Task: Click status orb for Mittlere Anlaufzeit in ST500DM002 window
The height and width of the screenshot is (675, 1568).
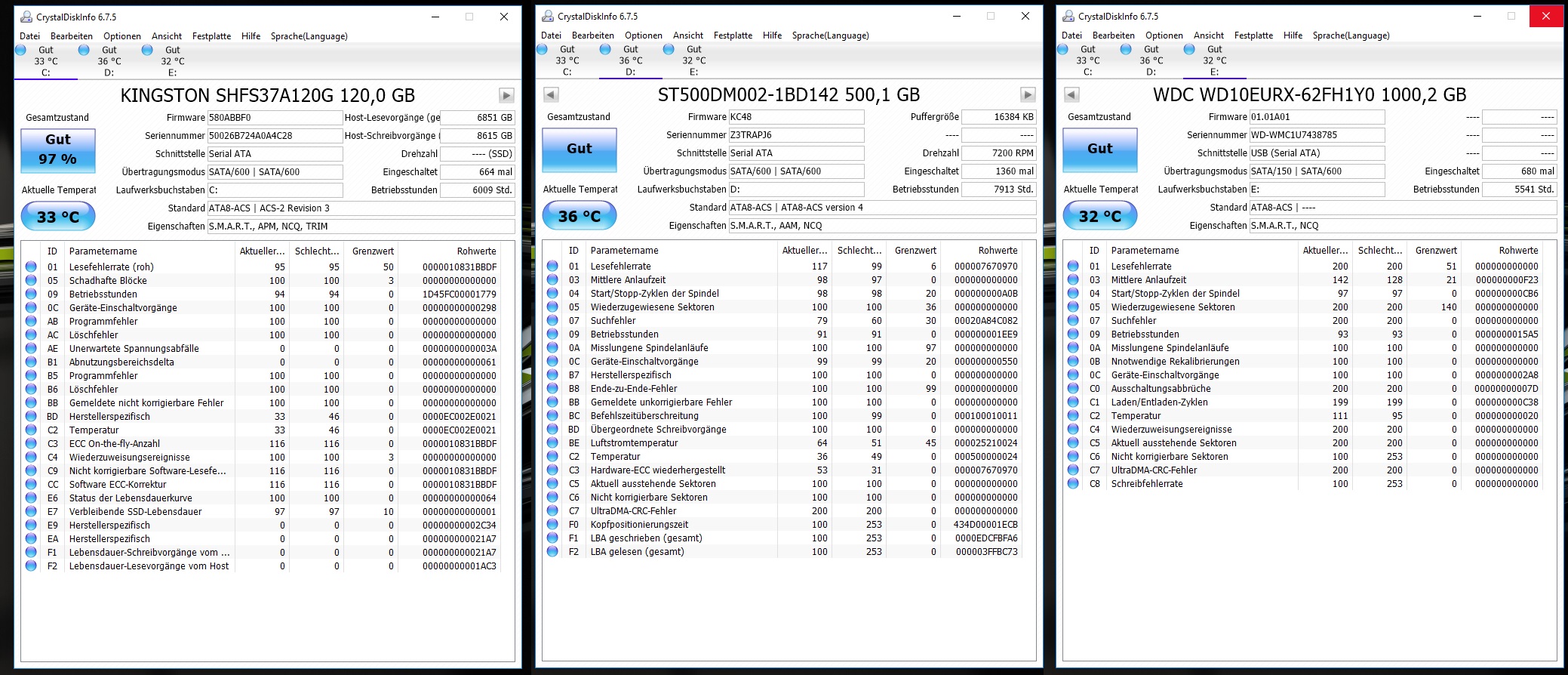Action: pyautogui.click(x=552, y=279)
